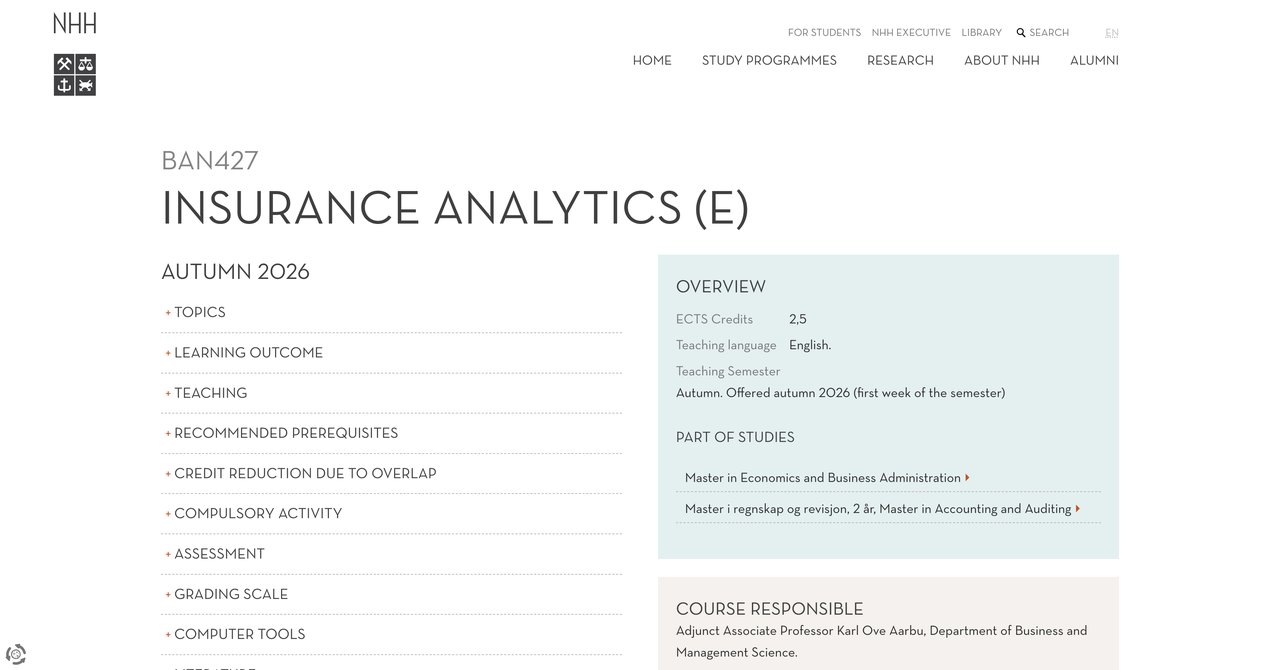This screenshot has width=1280, height=670.
Task: Click the Teaching language value English
Action: pyautogui.click(x=810, y=345)
